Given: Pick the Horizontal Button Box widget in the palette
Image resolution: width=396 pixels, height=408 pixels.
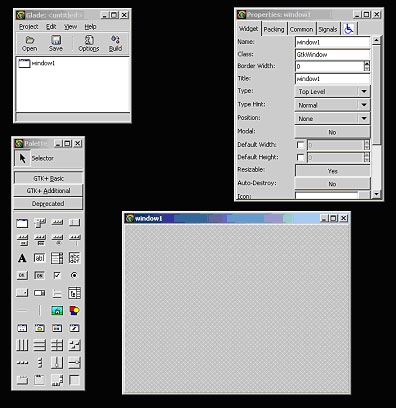Looking at the screenshot, I should (x=22, y=363).
